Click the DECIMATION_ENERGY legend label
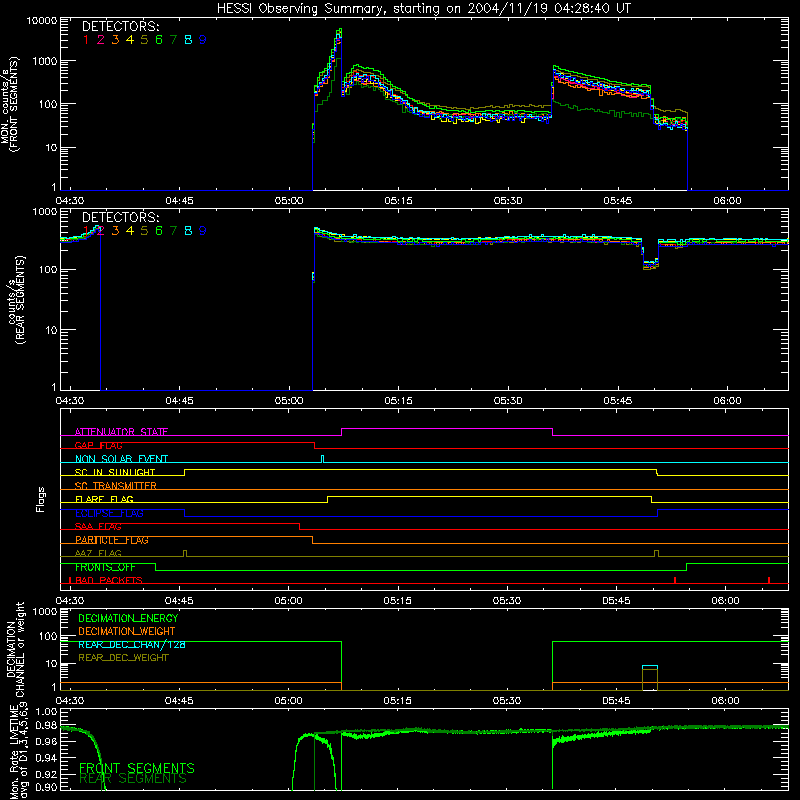This screenshot has height=800, width=800. 128,618
